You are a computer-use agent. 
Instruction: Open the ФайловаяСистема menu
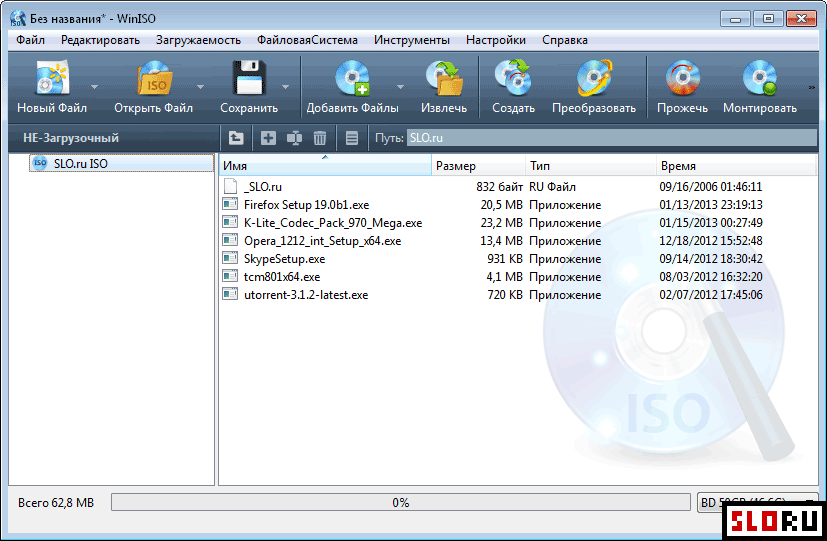(307, 40)
